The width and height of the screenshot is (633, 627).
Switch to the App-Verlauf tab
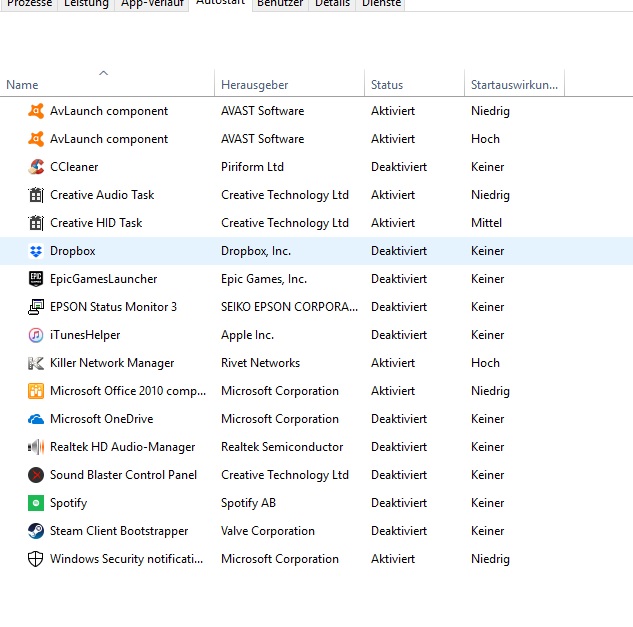152,4
